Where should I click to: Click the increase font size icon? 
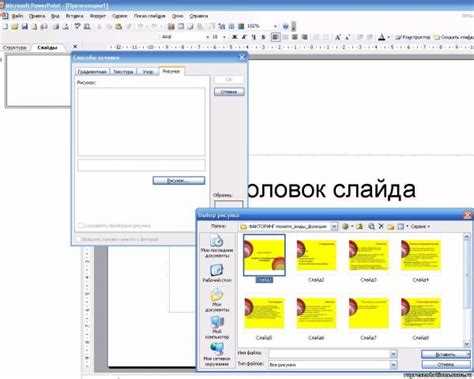tap(338, 37)
